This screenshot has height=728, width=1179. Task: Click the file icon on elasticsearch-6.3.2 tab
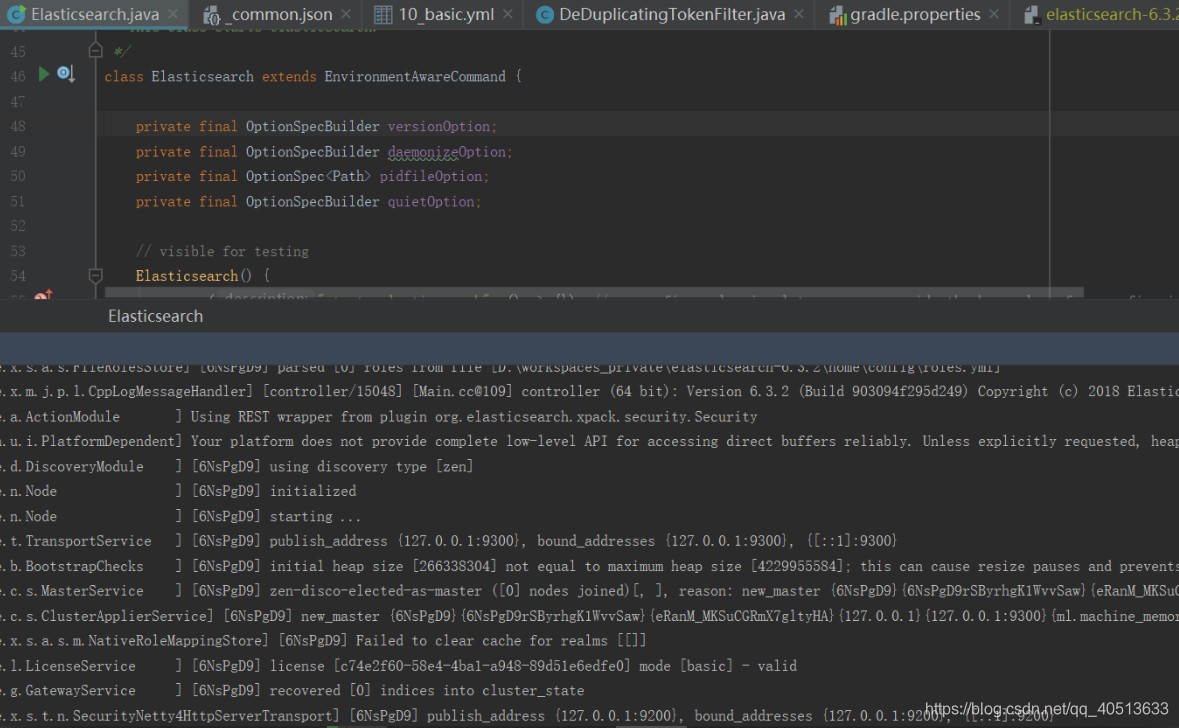1032,14
